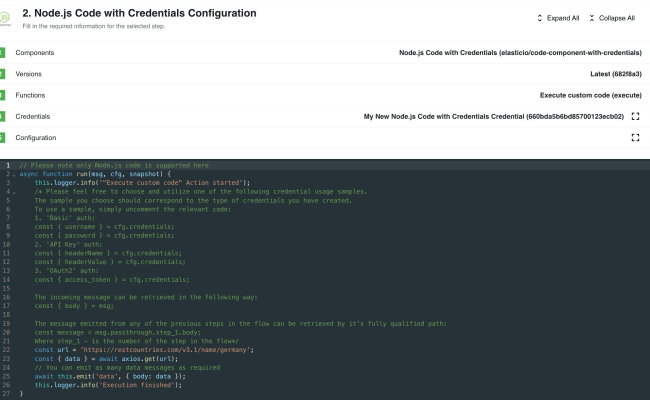Click line 3 logger.info Action started code
This screenshot has height=400, width=650.
(142, 183)
